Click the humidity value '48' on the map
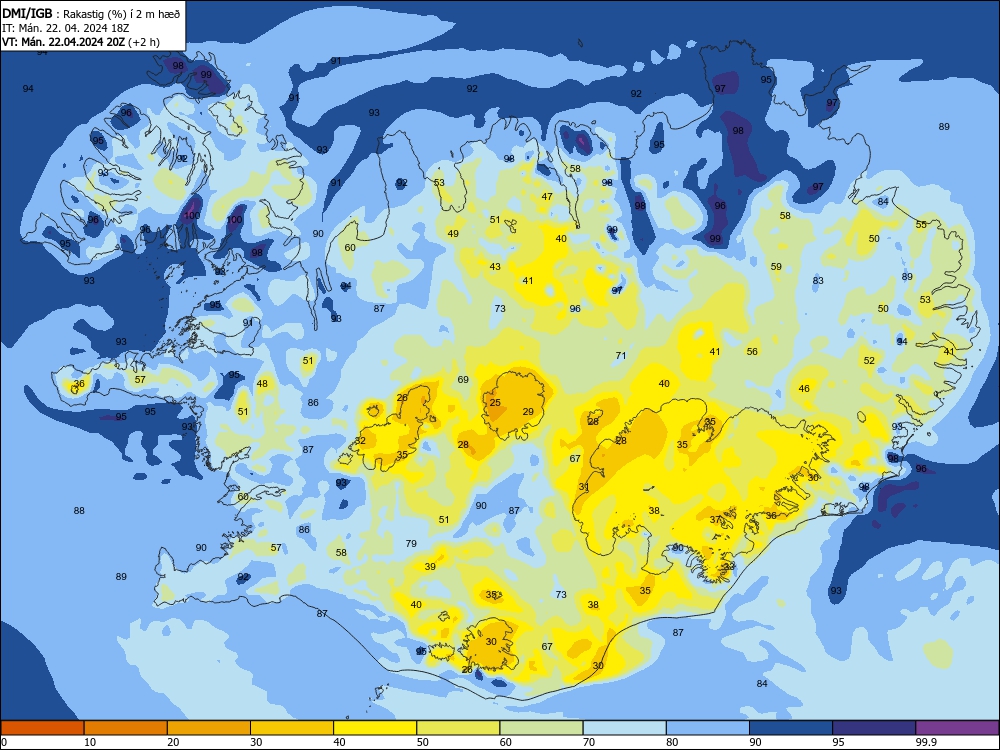The image size is (1000, 750). (262, 383)
